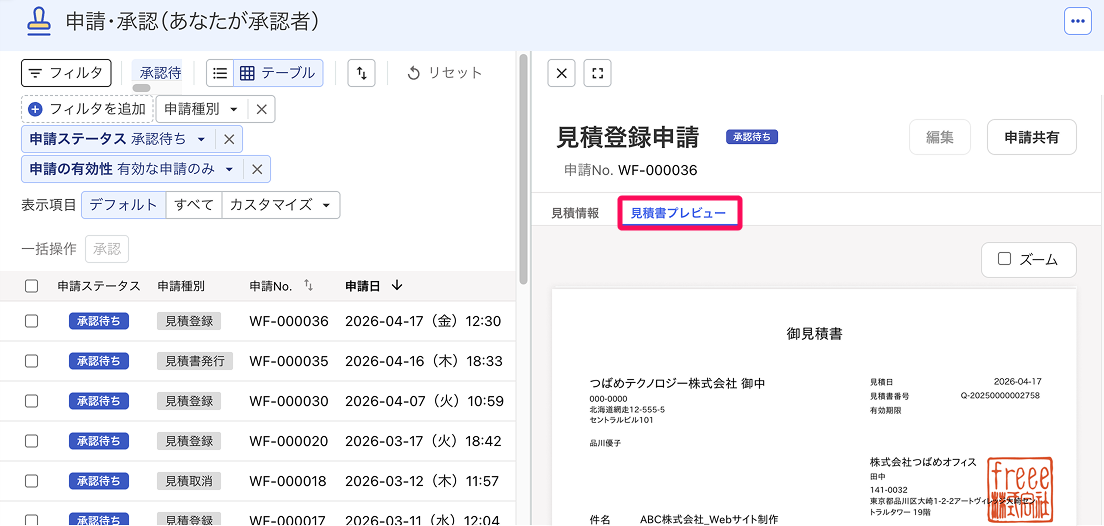The height and width of the screenshot is (526, 1104).
Task: Open the three-dot more options menu
Action: coord(1077,21)
